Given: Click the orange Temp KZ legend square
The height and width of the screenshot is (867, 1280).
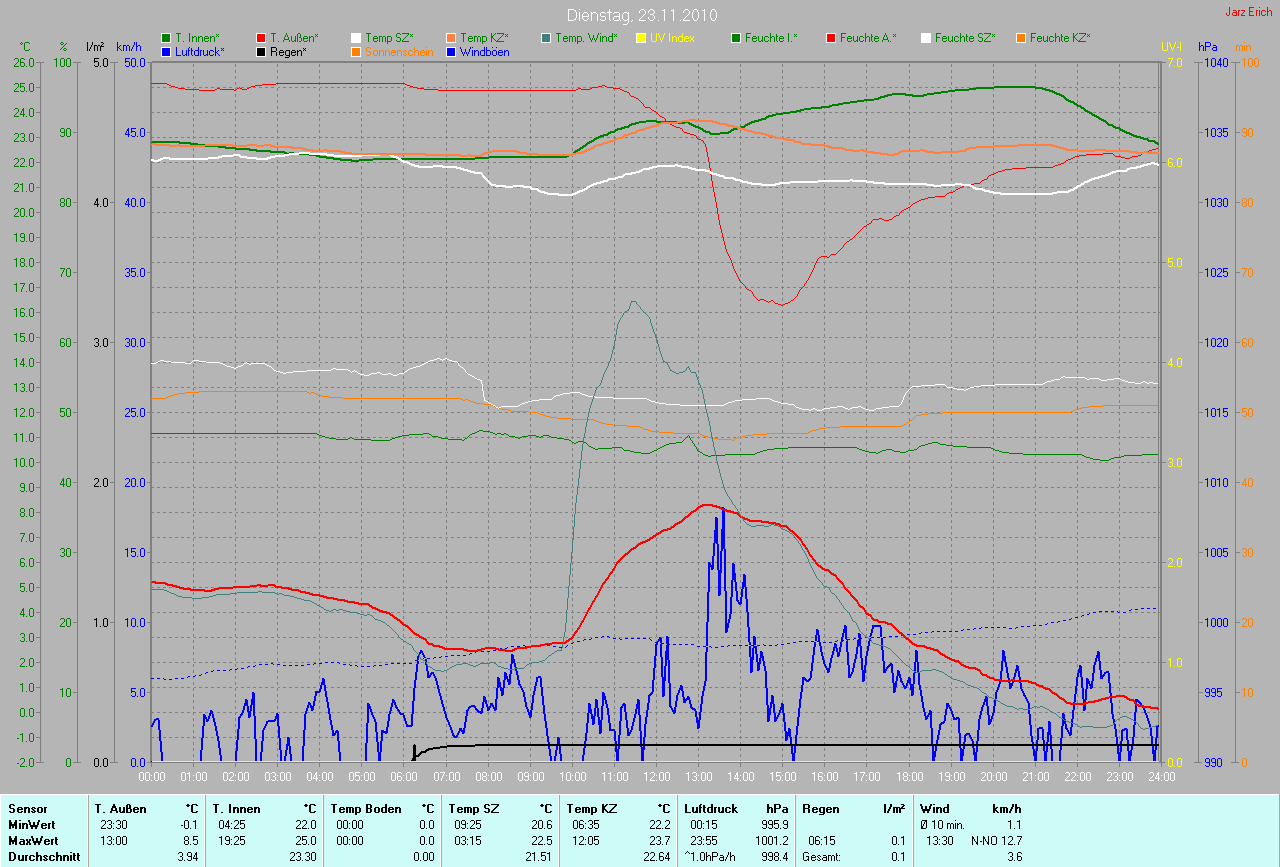Looking at the screenshot, I should click(451, 38).
